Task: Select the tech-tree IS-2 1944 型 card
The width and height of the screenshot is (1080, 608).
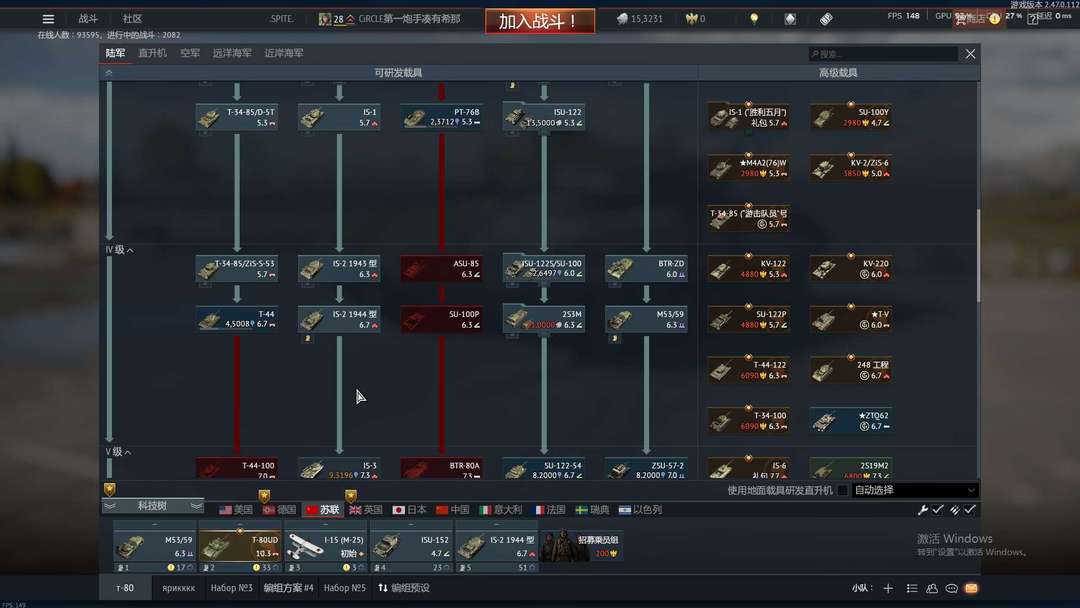Action: pos(339,319)
